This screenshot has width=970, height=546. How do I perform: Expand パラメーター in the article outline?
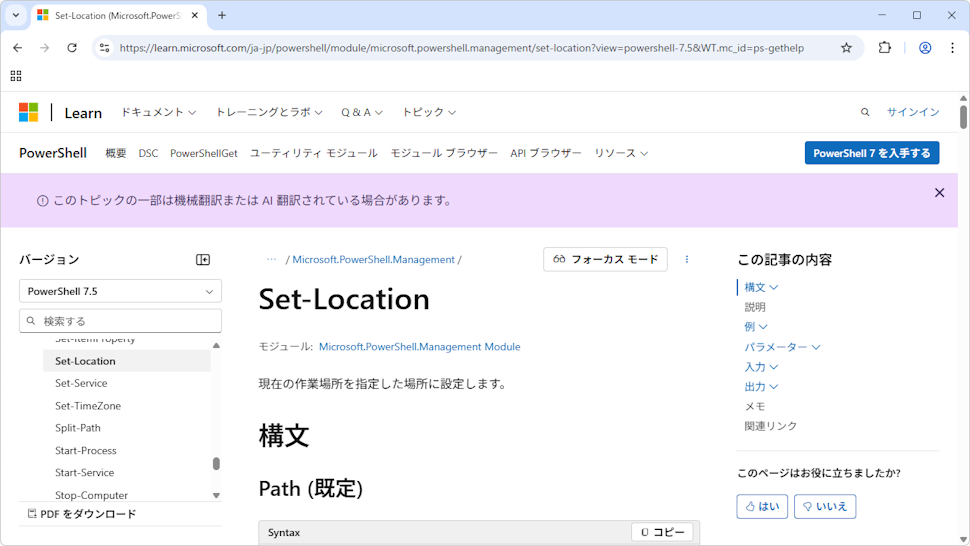tap(782, 347)
